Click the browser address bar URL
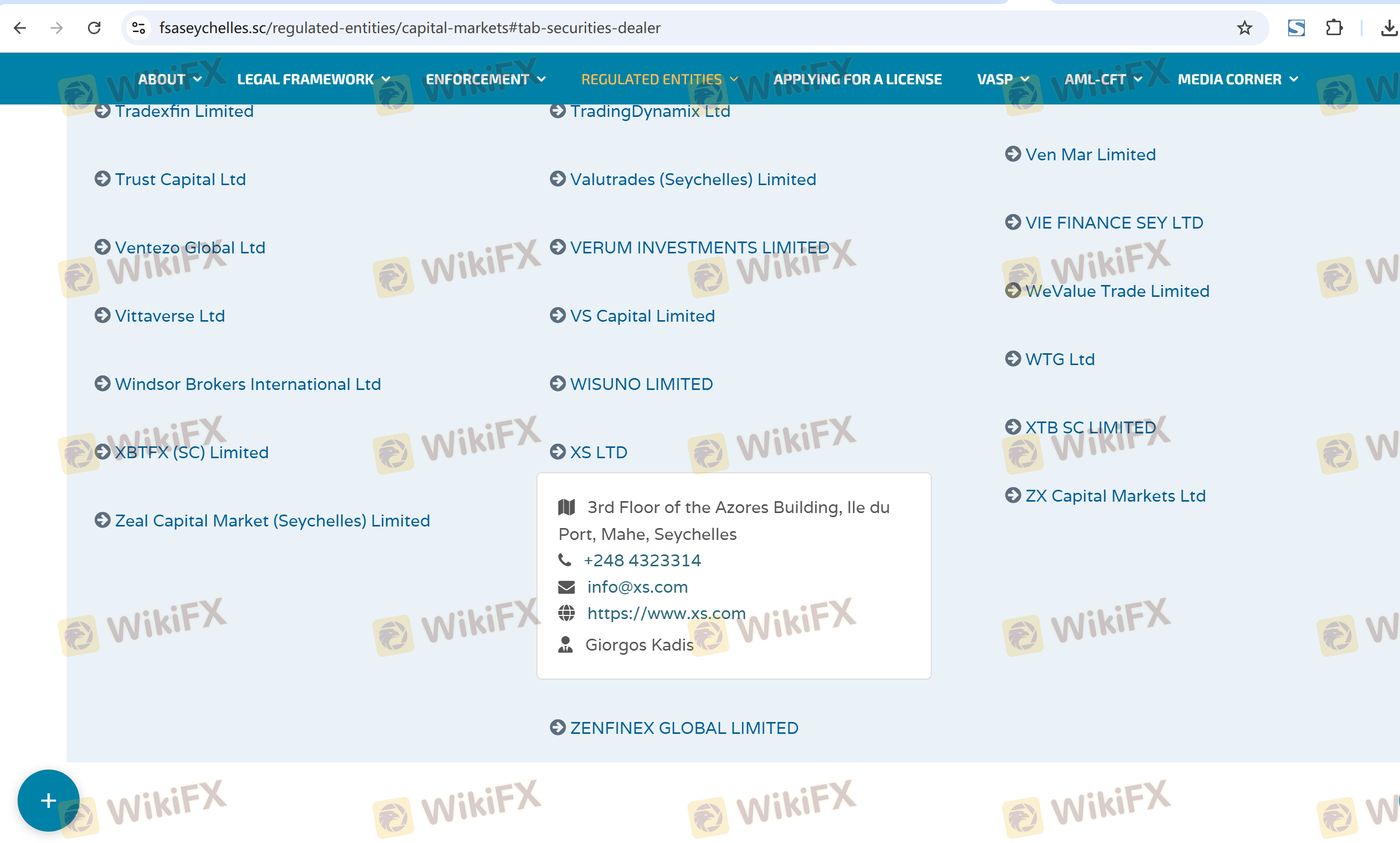 coord(409,28)
